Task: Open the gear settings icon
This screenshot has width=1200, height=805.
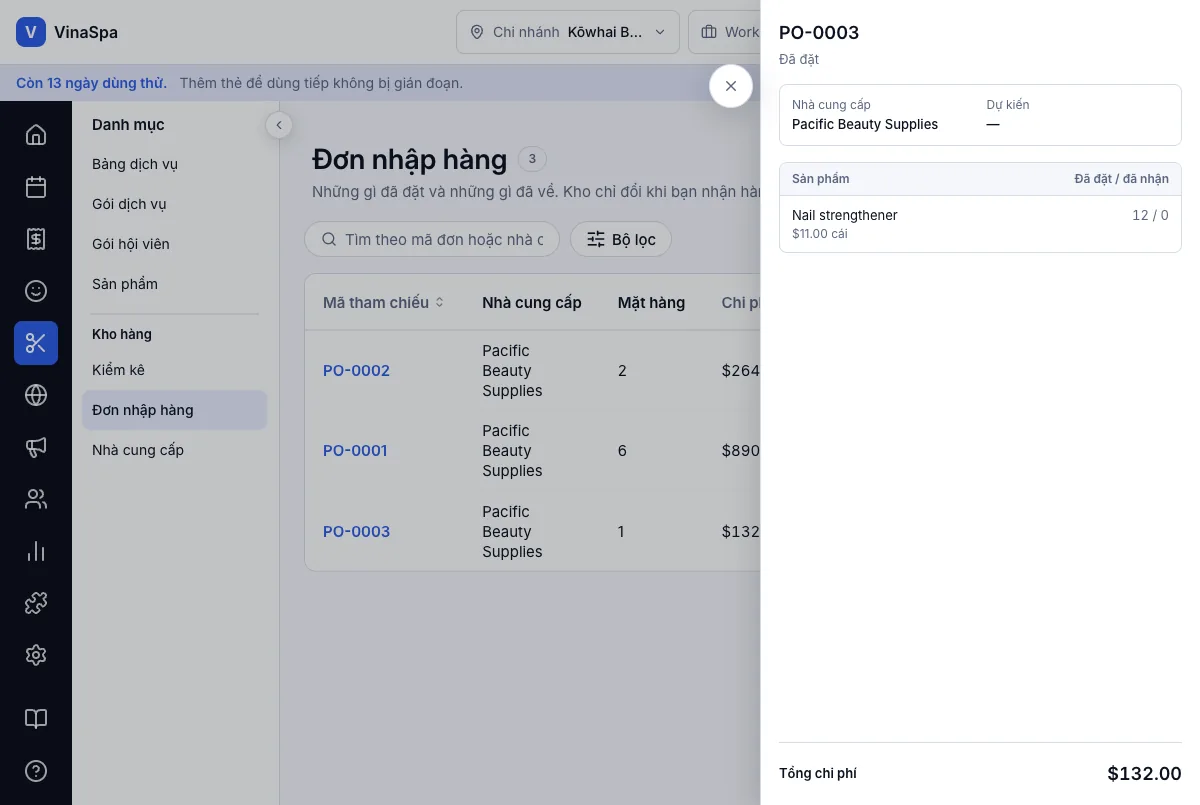Action: 36,655
